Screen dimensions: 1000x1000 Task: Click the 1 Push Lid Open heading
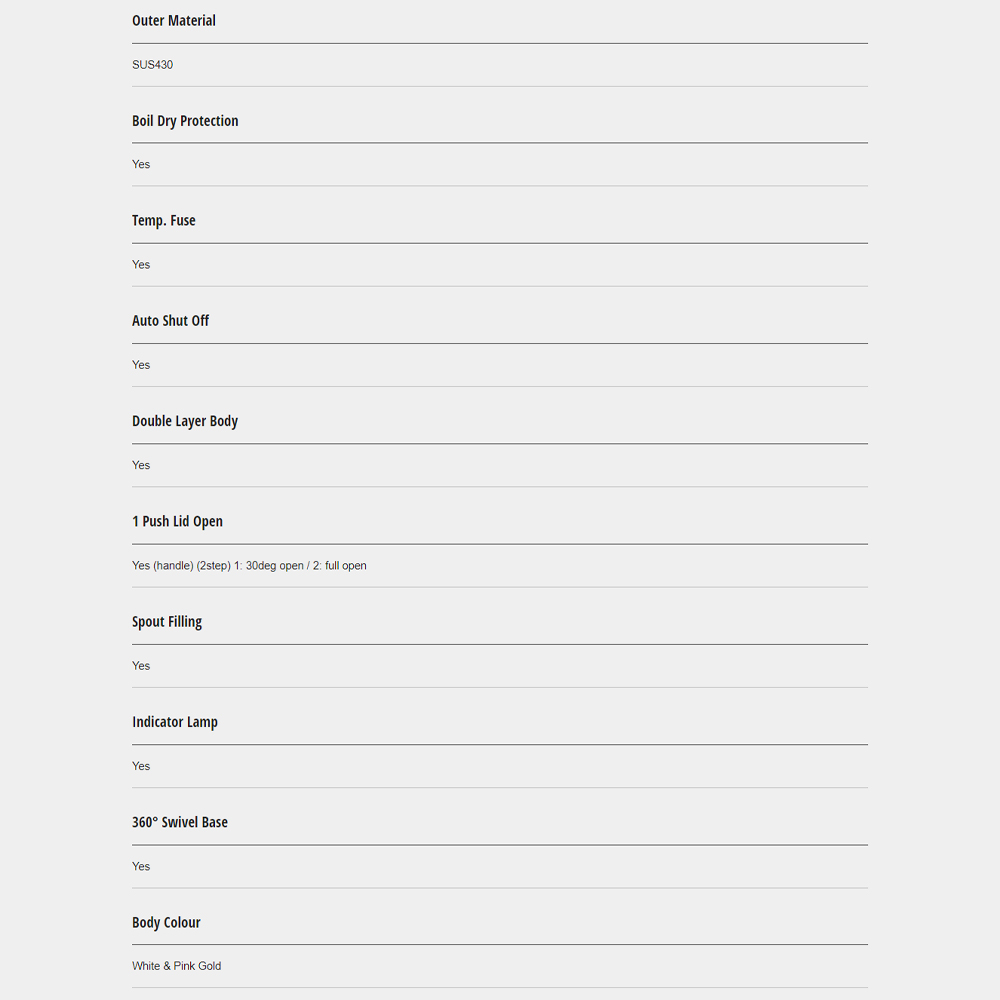pyautogui.click(x=177, y=521)
